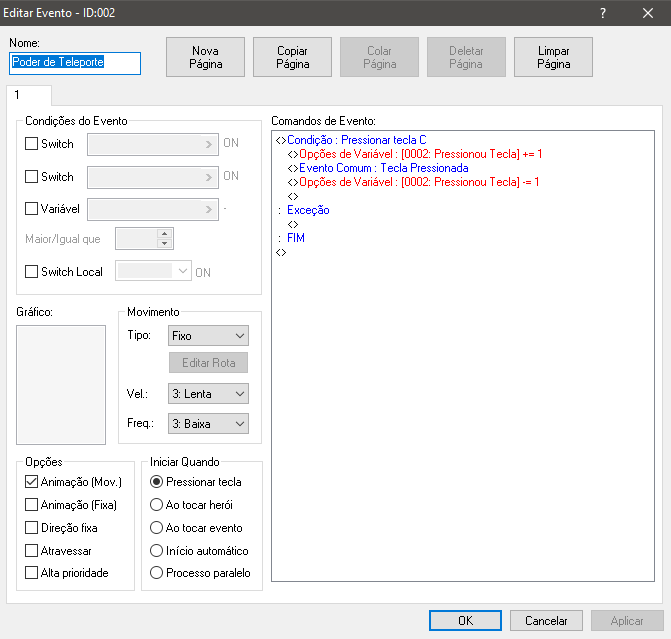671x639 pixels.
Task: Click the Copiar Página button
Action: pos(292,57)
